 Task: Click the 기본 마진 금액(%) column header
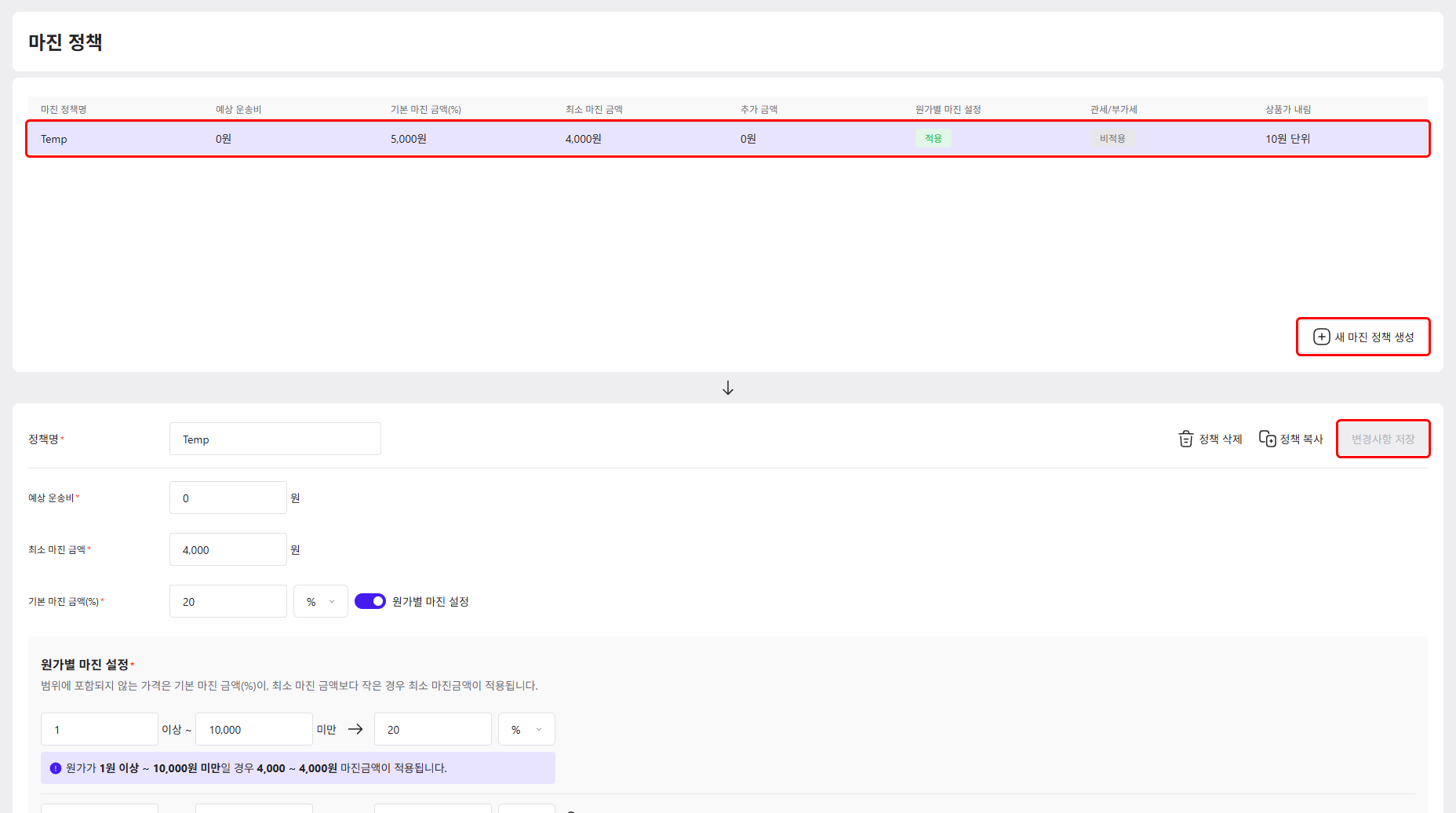(x=426, y=109)
